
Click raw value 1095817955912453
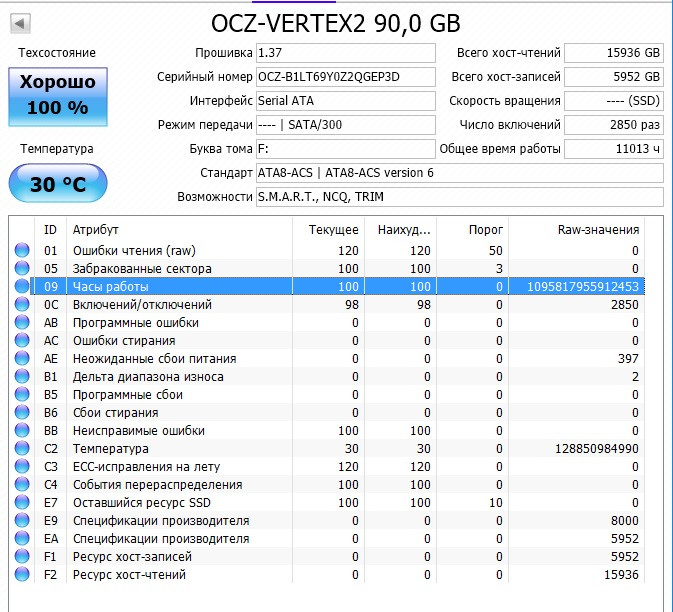[x=583, y=287]
